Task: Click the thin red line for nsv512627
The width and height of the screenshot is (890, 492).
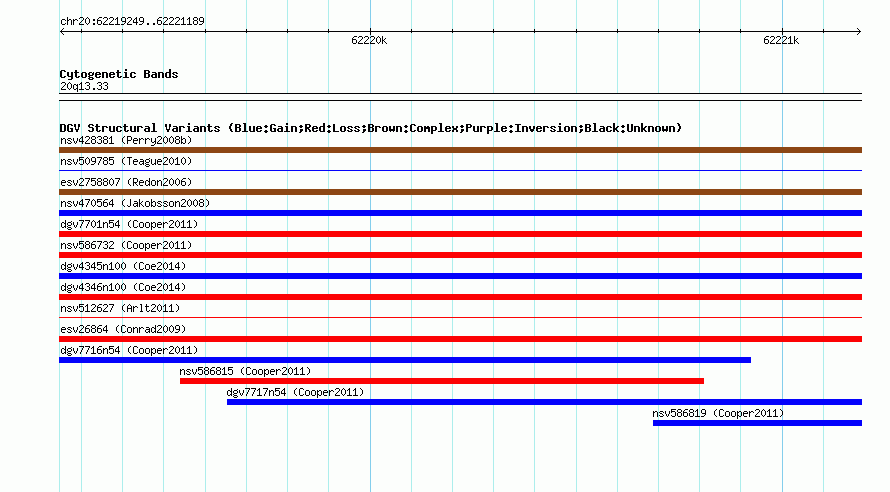Action: coord(460,317)
